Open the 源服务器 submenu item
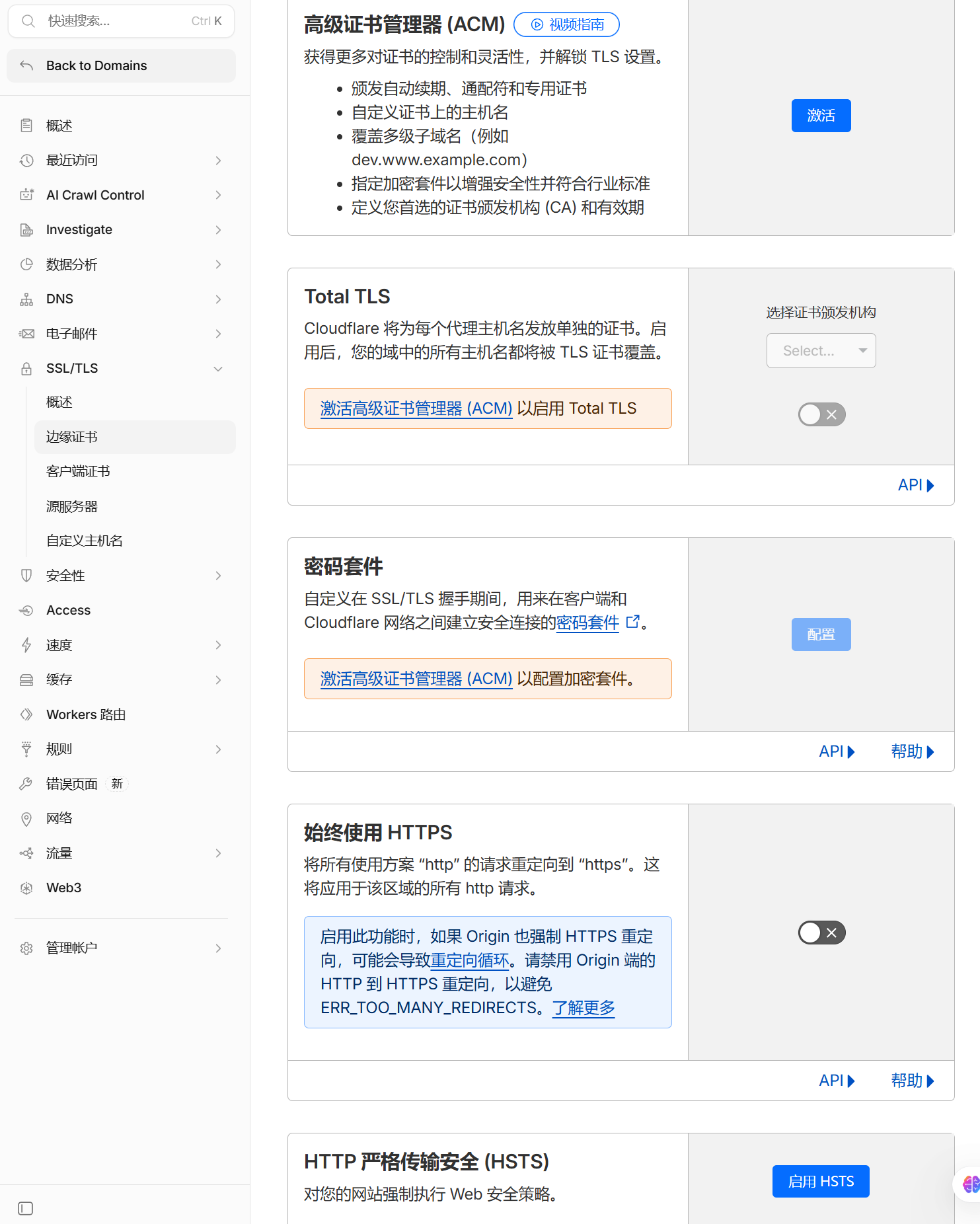 click(135, 506)
